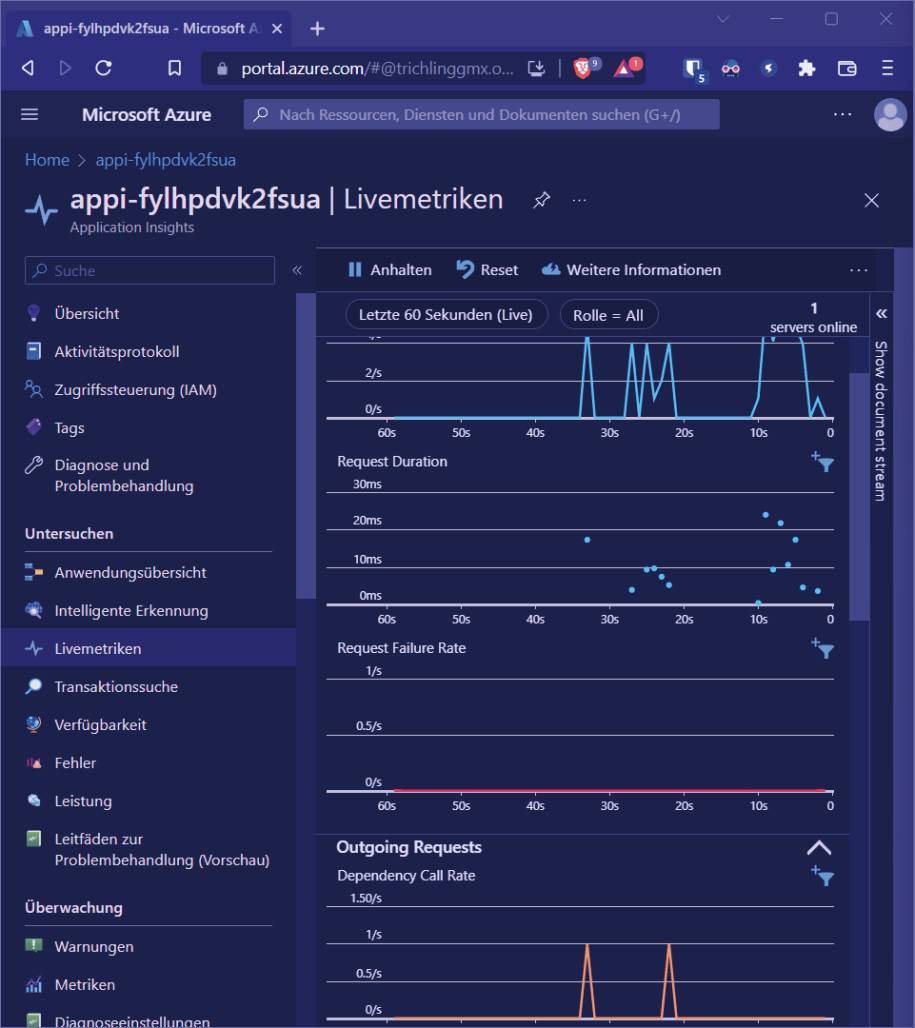
Task: Select the Livemetriken menu item
Action: click(x=148, y=648)
